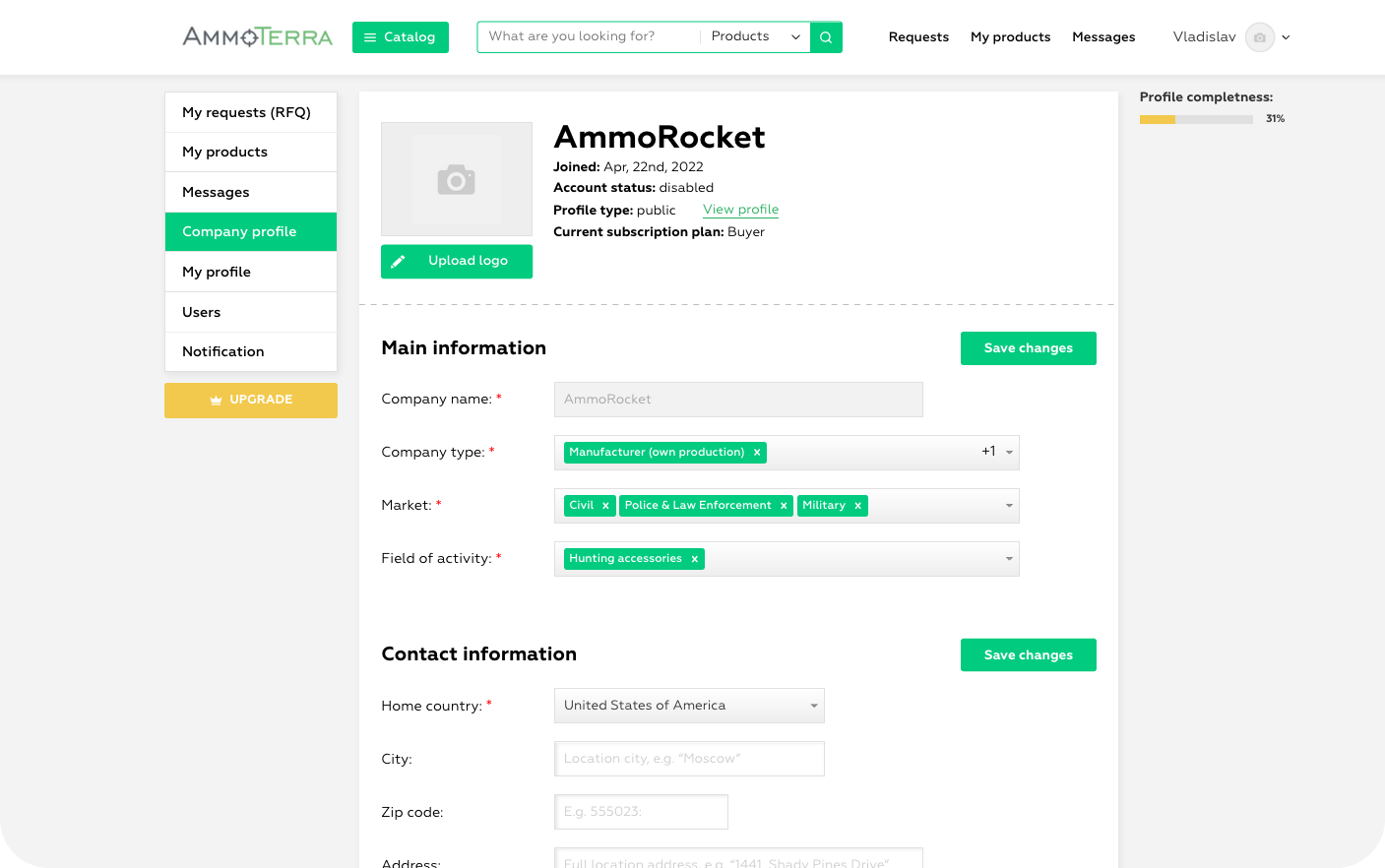Select My profile in the sidebar
1385x868 pixels.
(251, 272)
